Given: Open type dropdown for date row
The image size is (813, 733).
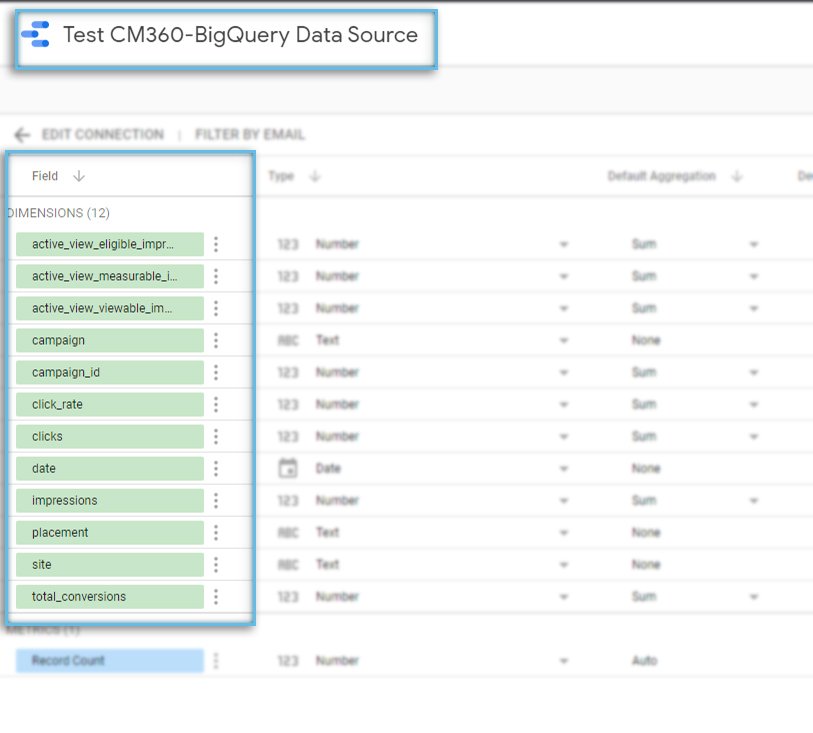Looking at the screenshot, I should (x=564, y=469).
